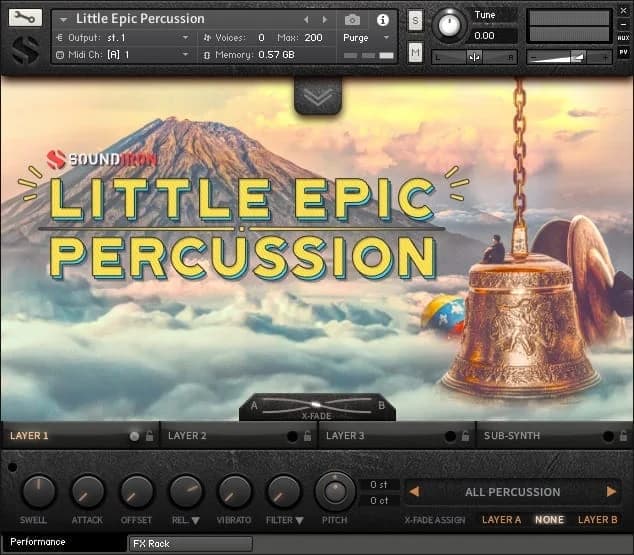Mute the instrument with M button

[415, 53]
